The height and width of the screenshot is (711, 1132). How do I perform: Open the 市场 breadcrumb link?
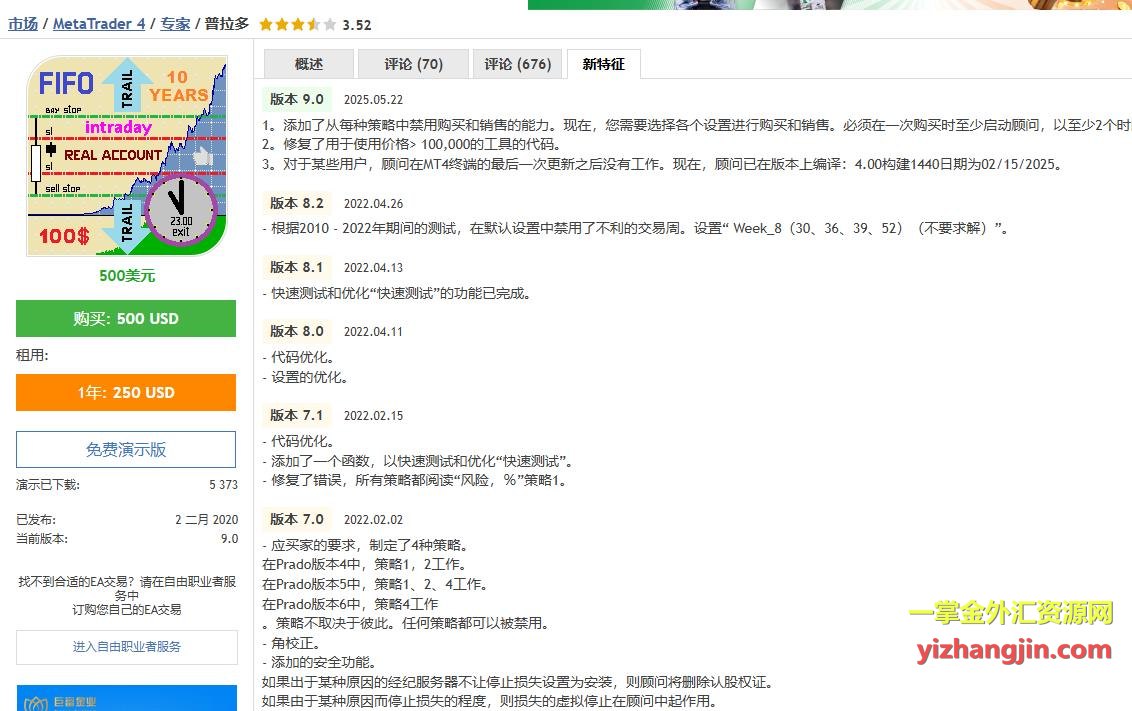pyautogui.click(x=22, y=24)
